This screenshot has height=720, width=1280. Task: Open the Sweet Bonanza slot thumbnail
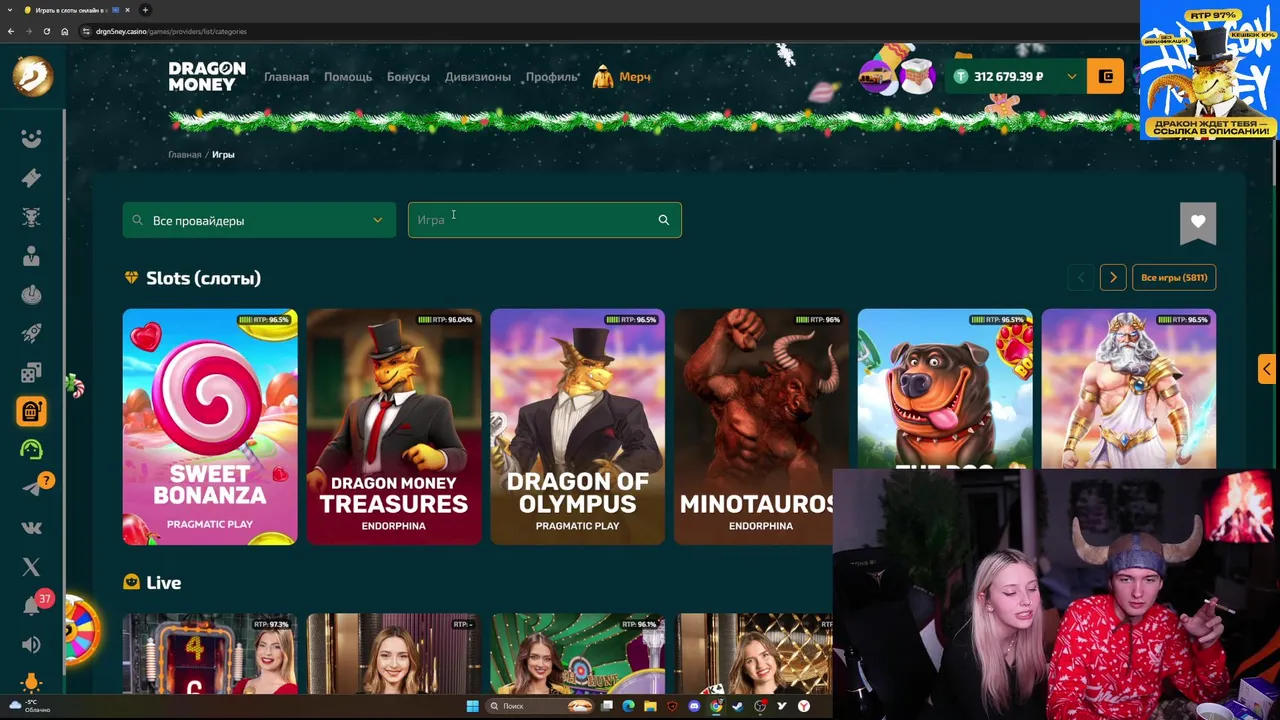(x=210, y=427)
